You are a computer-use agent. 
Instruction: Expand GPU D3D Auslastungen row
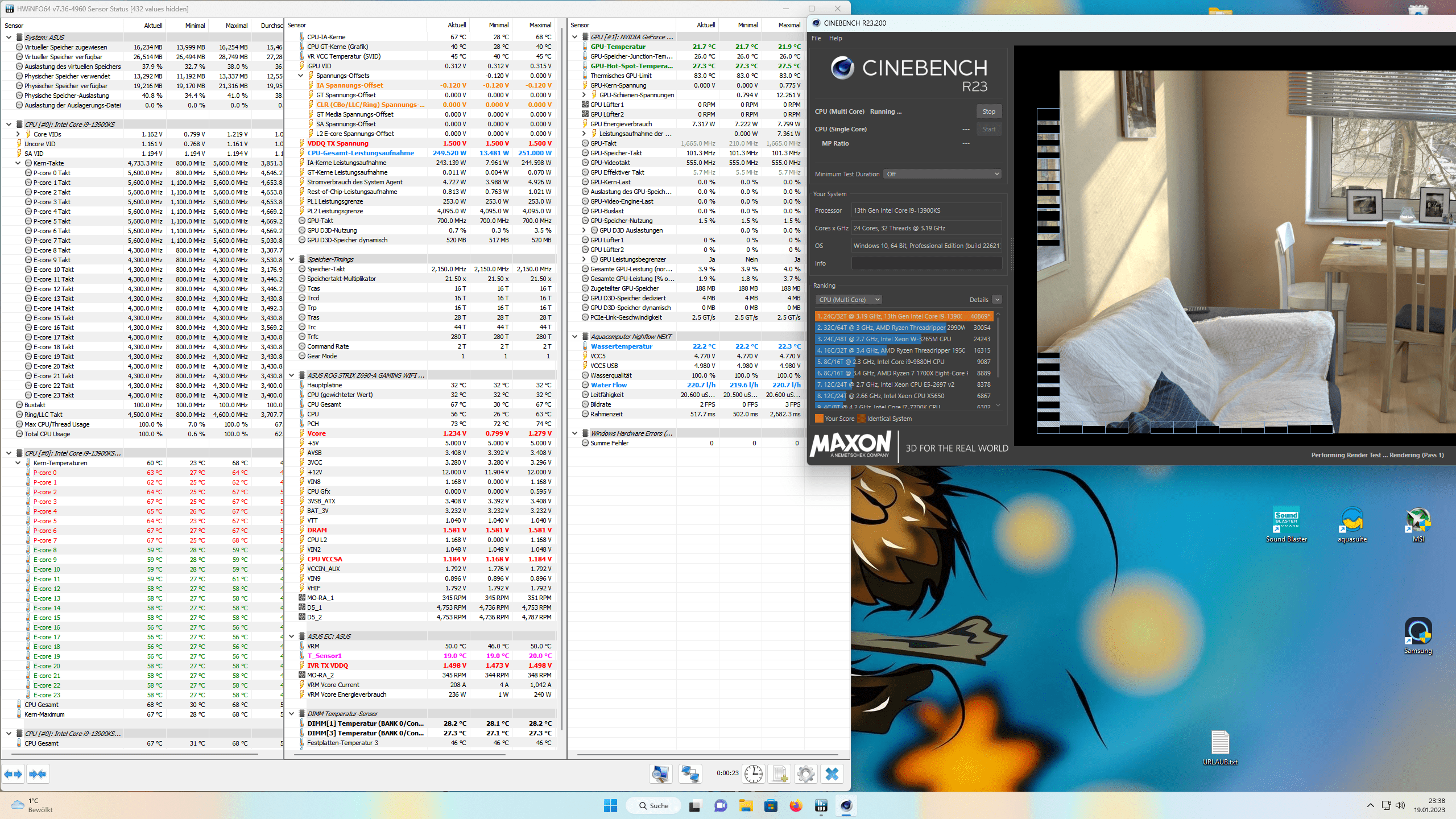(x=584, y=230)
